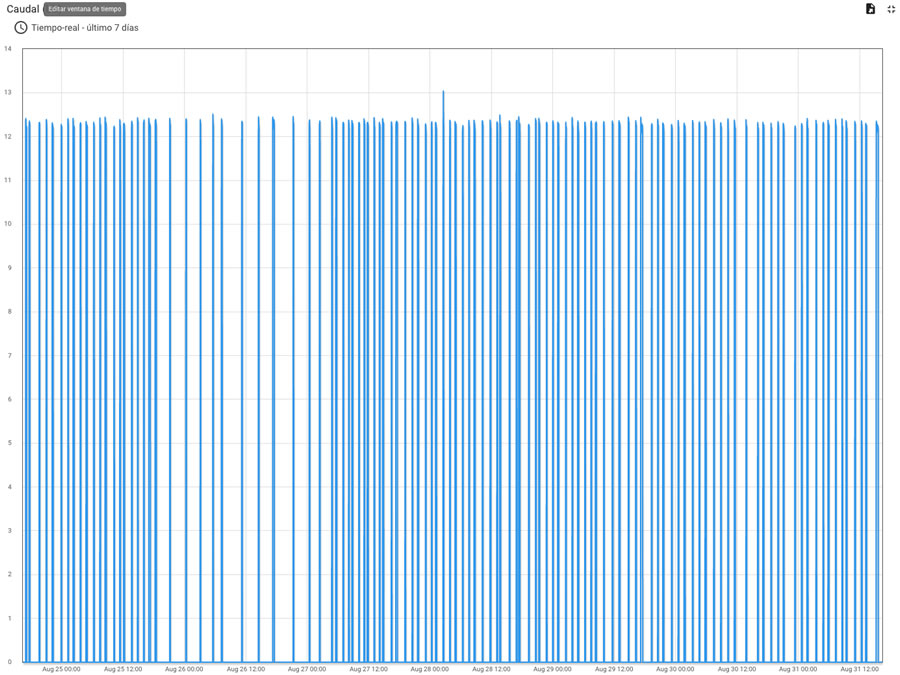Select the "Aug 27 00:00" axis label

click(307, 669)
